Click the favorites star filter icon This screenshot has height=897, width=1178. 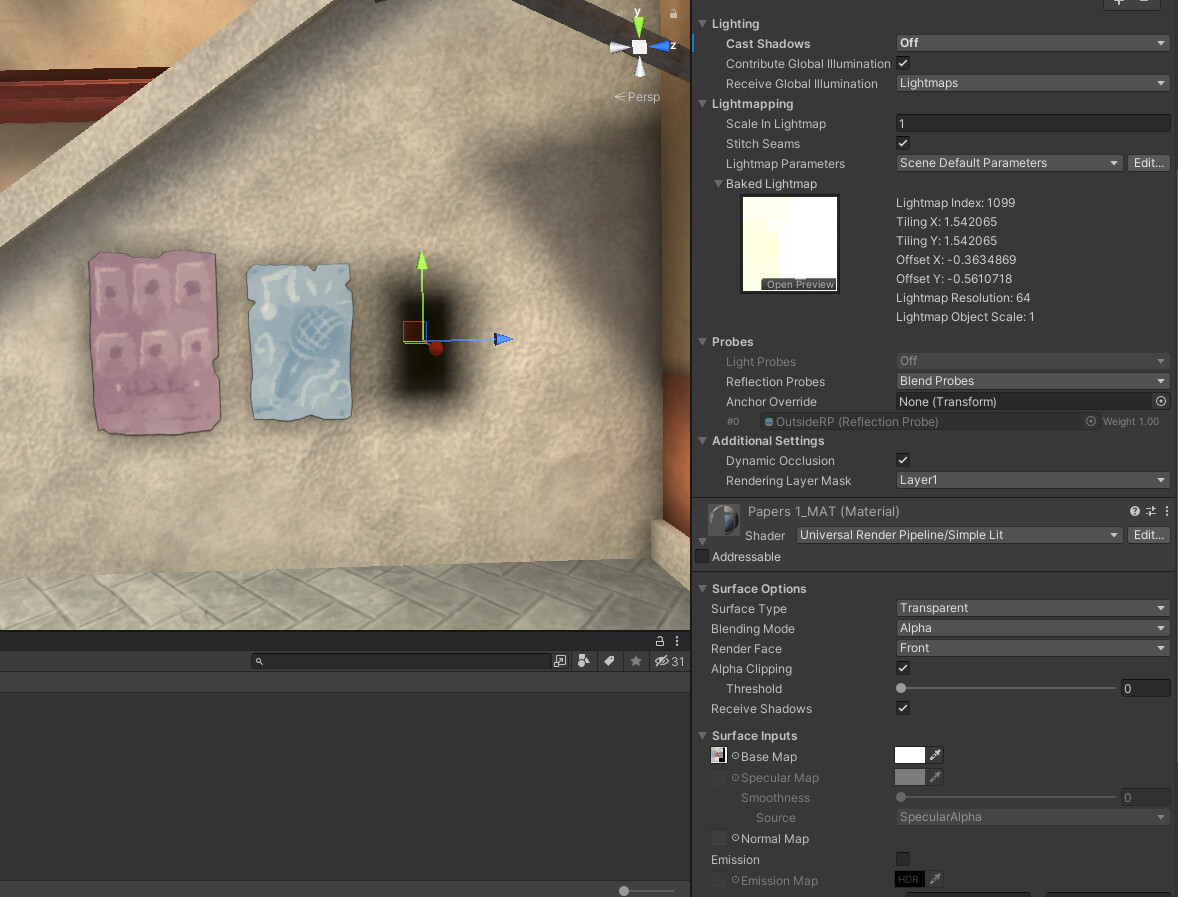pos(635,660)
